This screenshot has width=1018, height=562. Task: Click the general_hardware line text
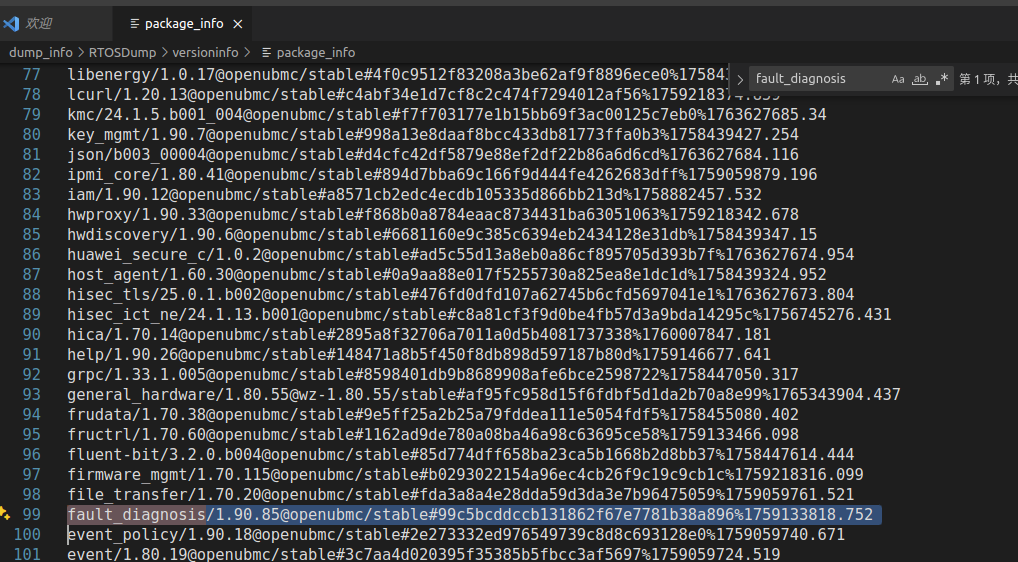point(484,395)
